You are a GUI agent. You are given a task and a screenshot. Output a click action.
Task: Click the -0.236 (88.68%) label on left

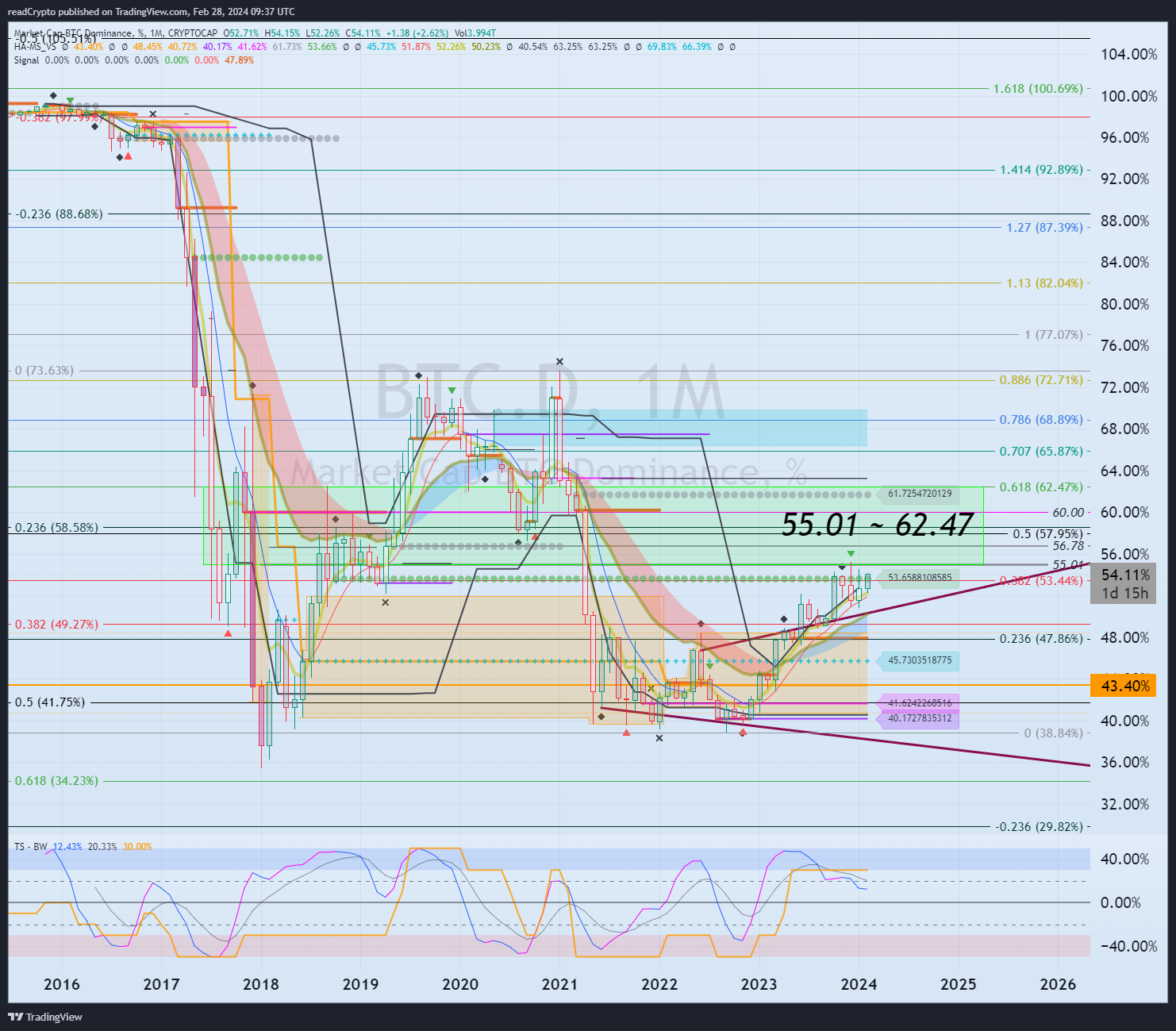pos(60,214)
